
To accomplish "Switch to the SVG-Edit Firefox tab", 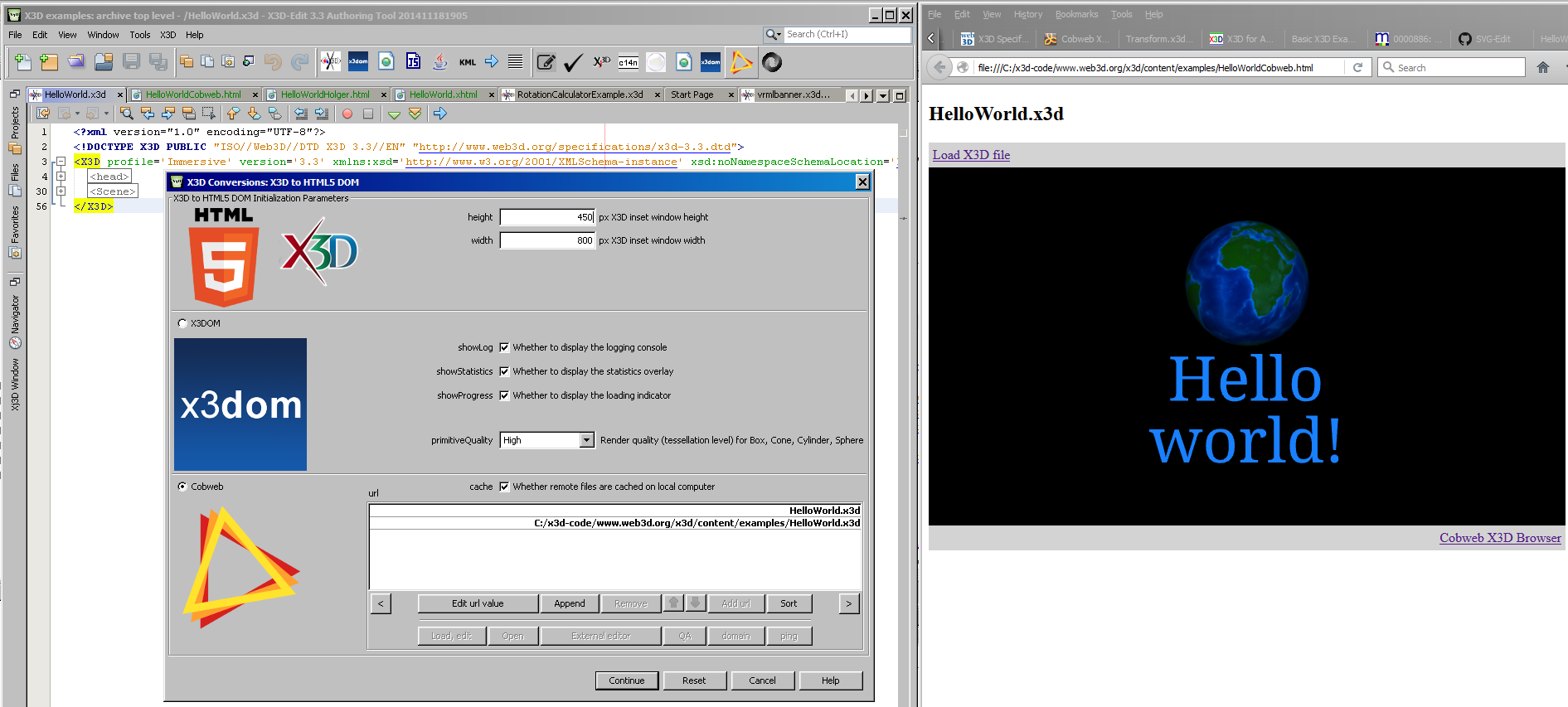I will coord(1493,39).
